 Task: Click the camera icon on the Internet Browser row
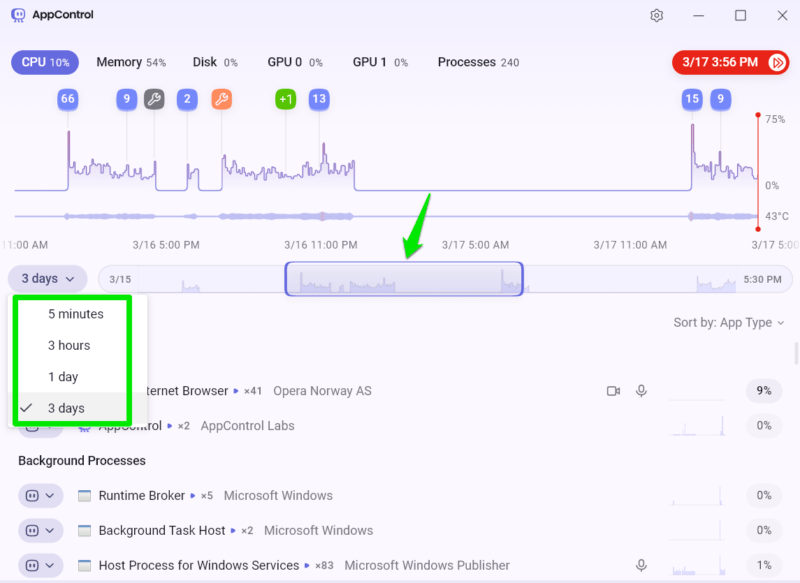(613, 391)
